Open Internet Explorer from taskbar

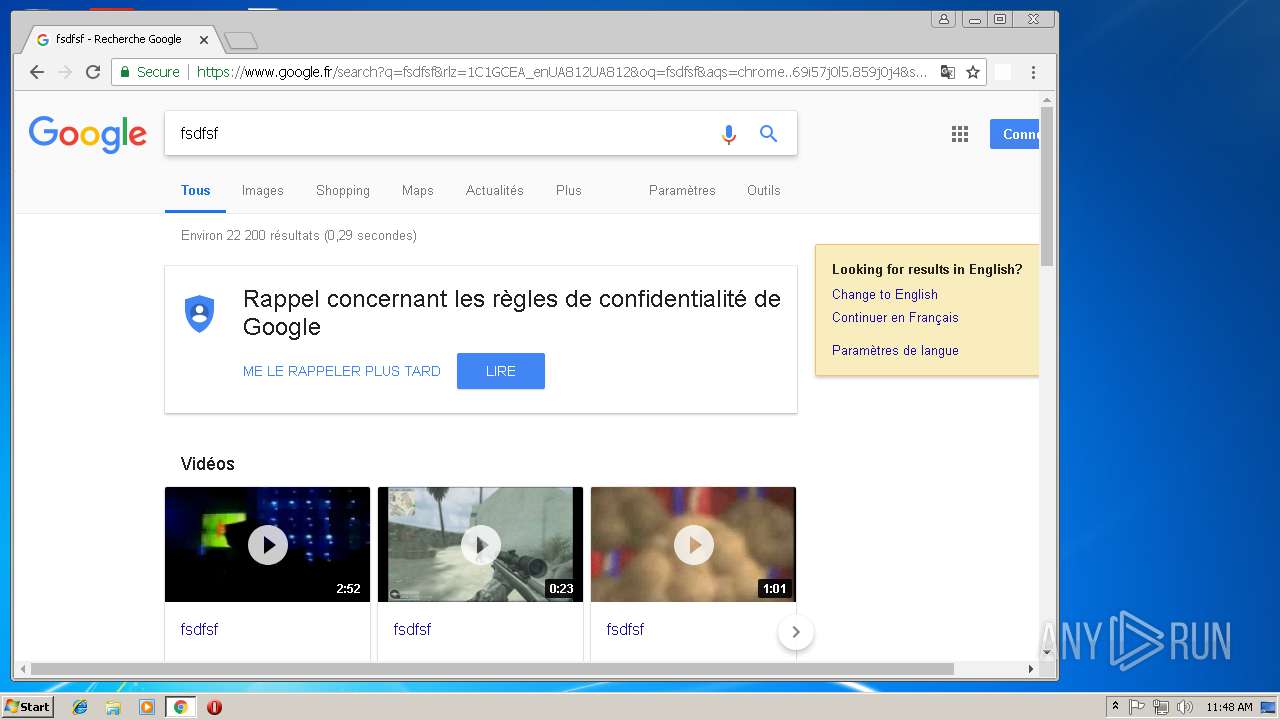click(x=80, y=707)
